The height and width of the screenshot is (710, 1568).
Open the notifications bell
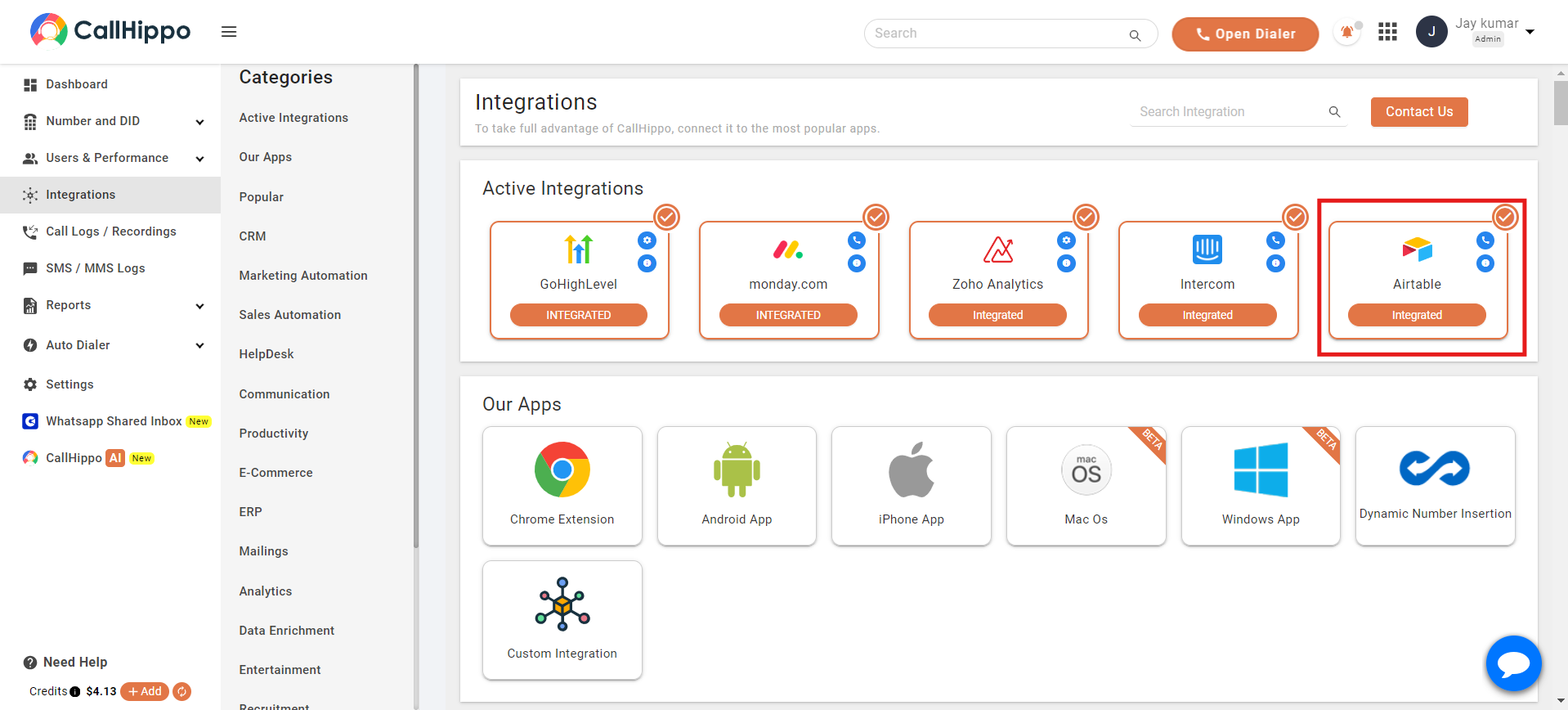point(1346,33)
